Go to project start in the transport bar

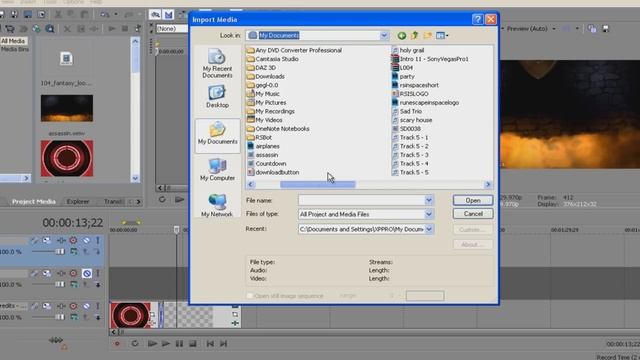click(x=210, y=344)
